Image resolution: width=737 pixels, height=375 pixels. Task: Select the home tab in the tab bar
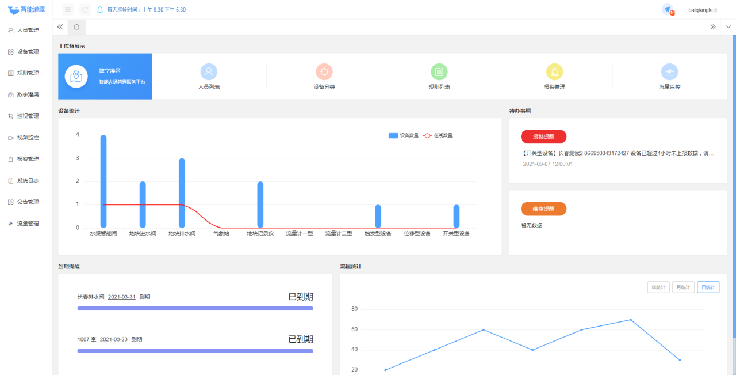(x=77, y=27)
